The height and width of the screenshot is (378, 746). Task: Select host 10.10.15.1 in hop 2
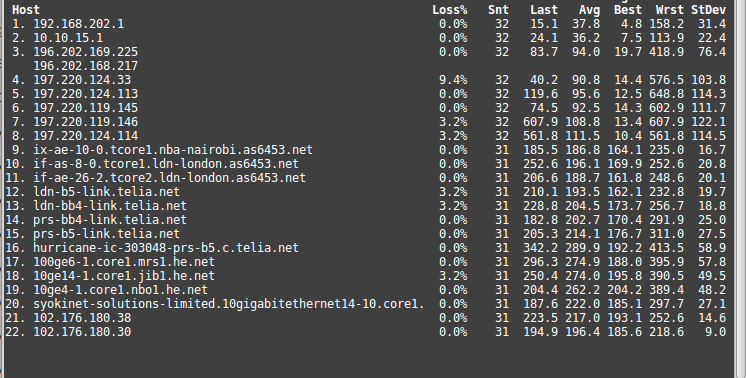68,38
